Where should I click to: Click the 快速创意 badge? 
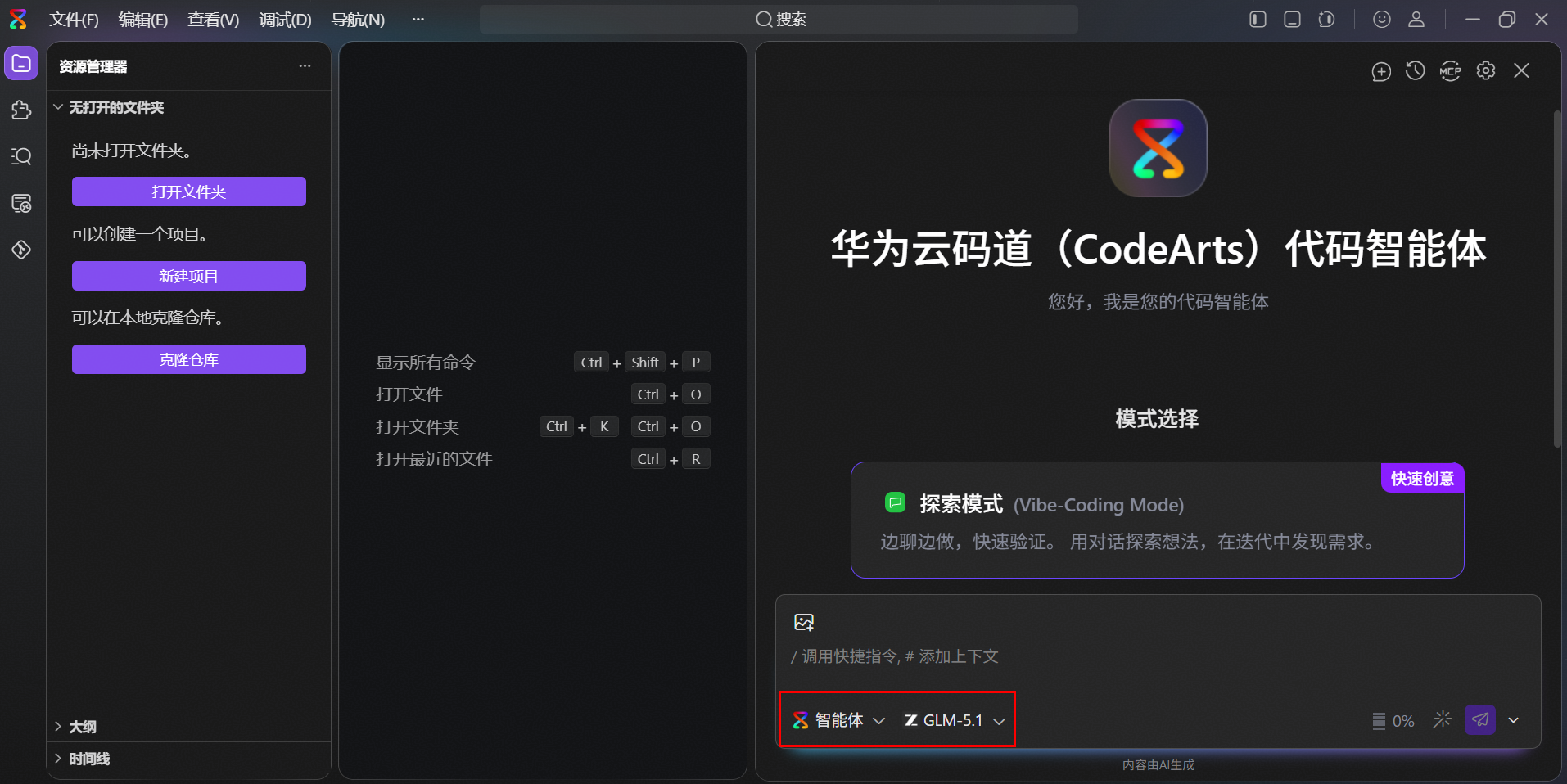point(1422,479)
